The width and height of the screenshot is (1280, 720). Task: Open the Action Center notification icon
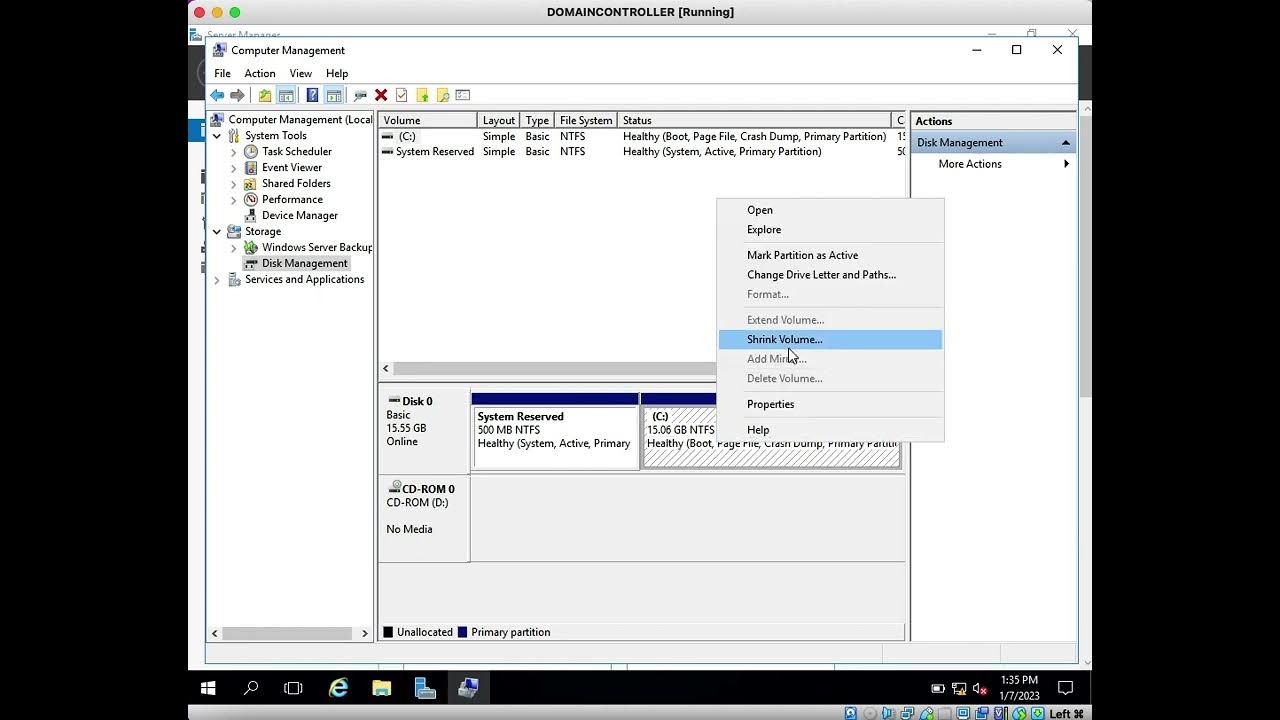coord(1065,688)
